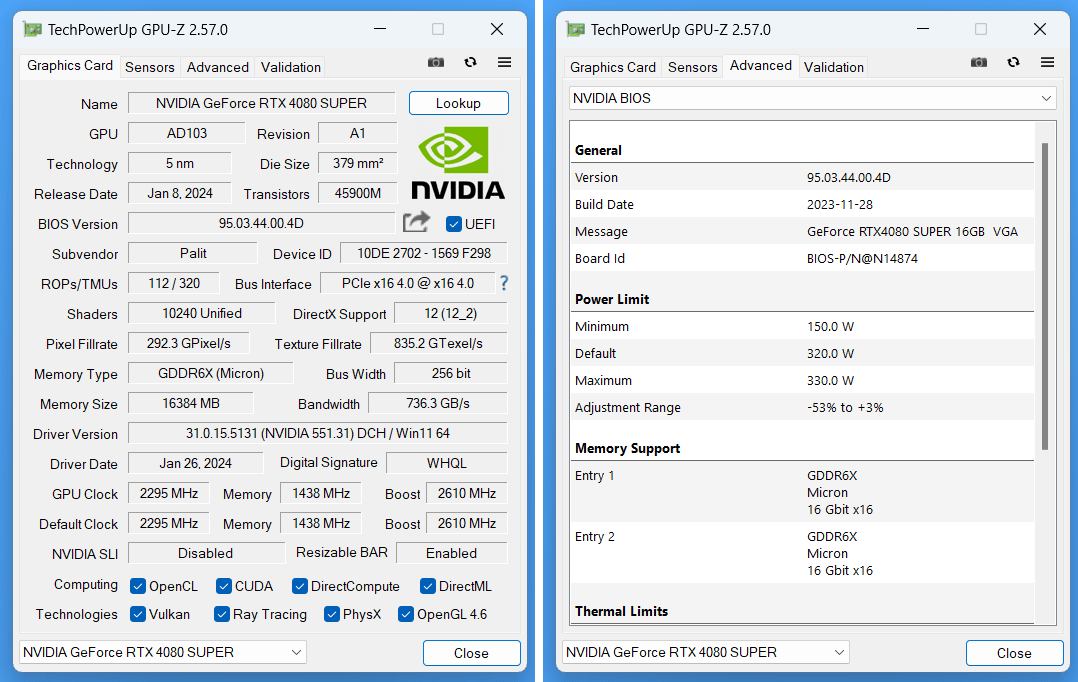1078x682 pixels.
Task: Toggle the DirectML checkbox
Action: click(x=428, y=586)
